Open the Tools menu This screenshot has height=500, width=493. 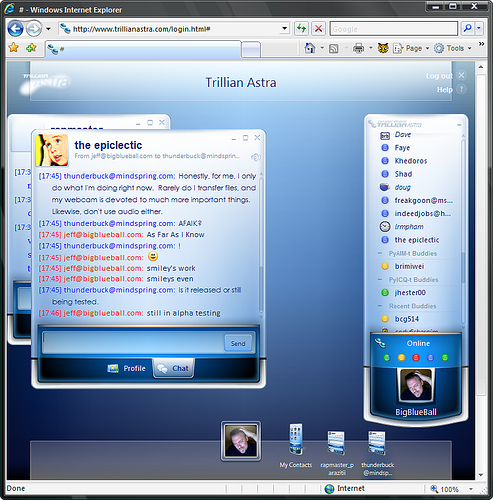click(x=453, y=48)
